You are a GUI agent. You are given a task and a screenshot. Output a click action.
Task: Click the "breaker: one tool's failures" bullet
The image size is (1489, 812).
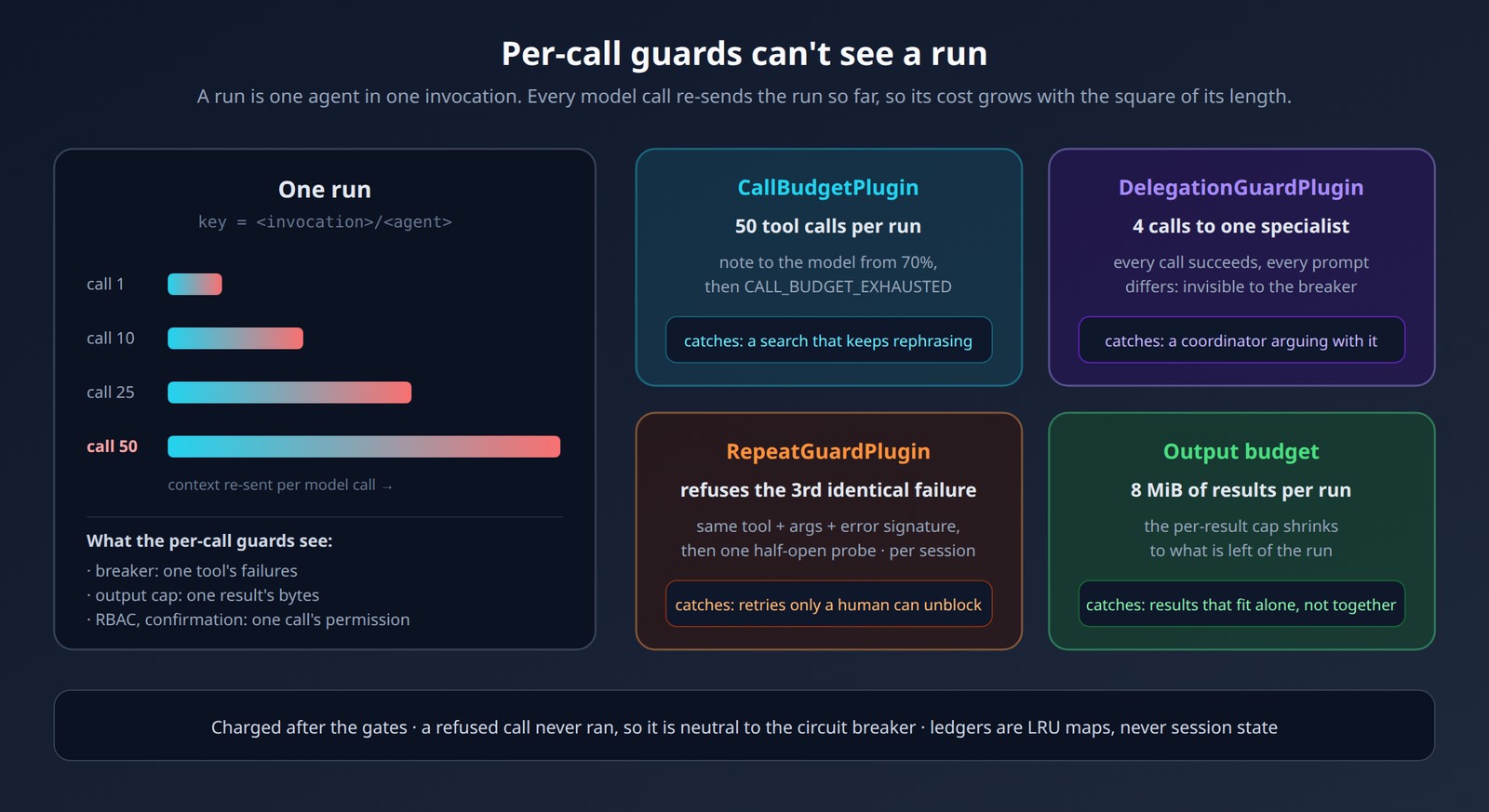(x=193, y=571)
